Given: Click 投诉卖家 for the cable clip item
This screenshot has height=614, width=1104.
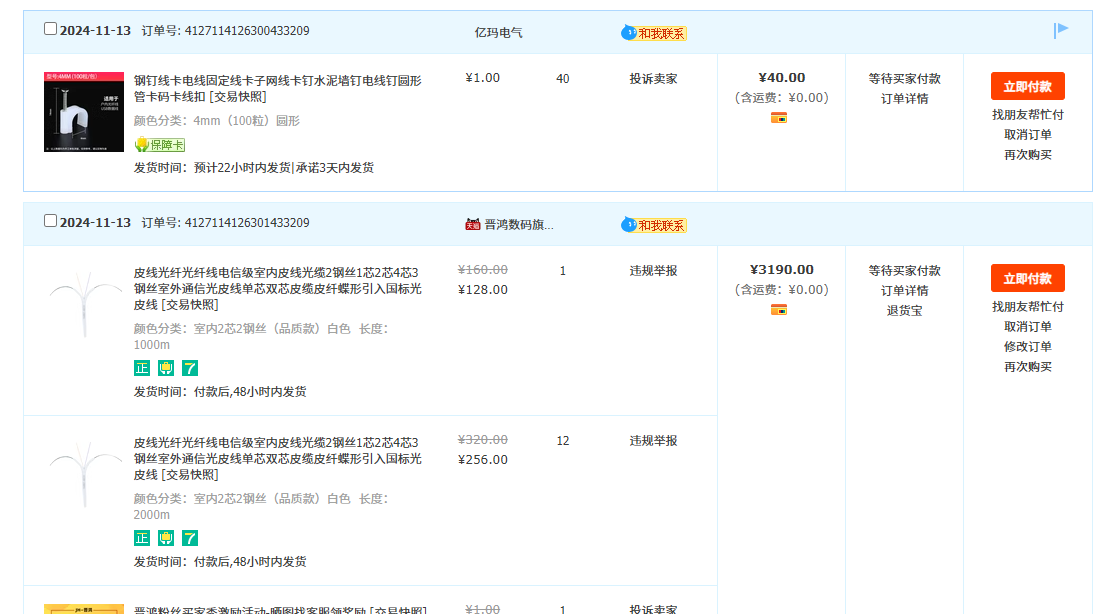Looking at the screenshot, I should [x=653, y=78].
